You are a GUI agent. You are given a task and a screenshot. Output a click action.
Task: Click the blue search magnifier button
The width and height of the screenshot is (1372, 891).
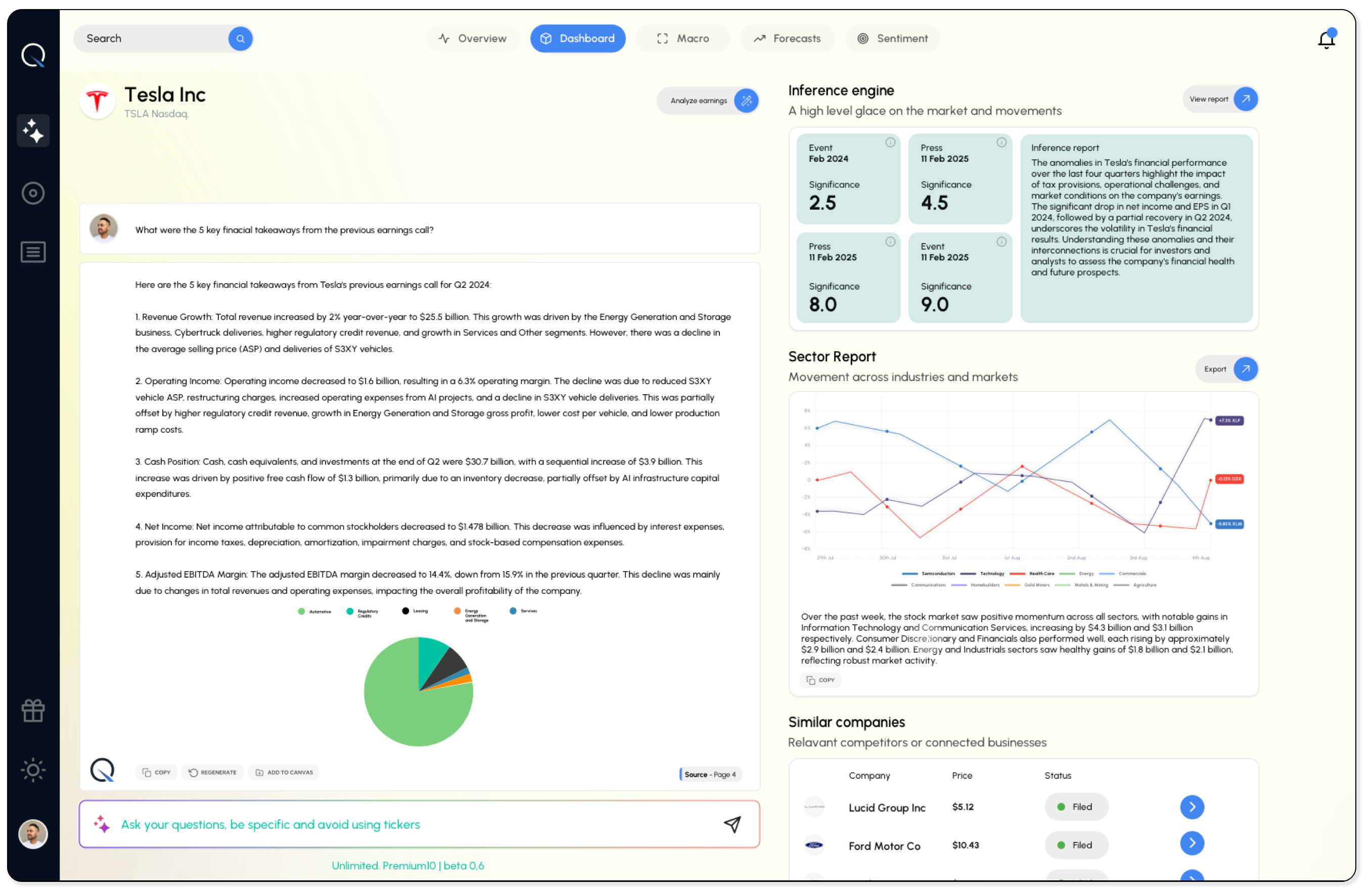pyautogui.click(x=241, y=38)
